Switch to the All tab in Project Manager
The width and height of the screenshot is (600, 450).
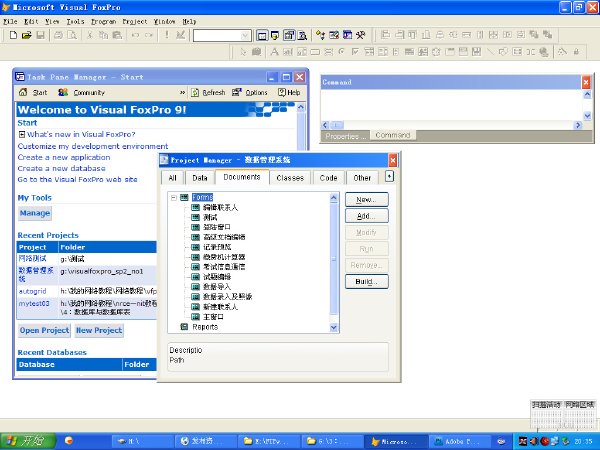173,178
